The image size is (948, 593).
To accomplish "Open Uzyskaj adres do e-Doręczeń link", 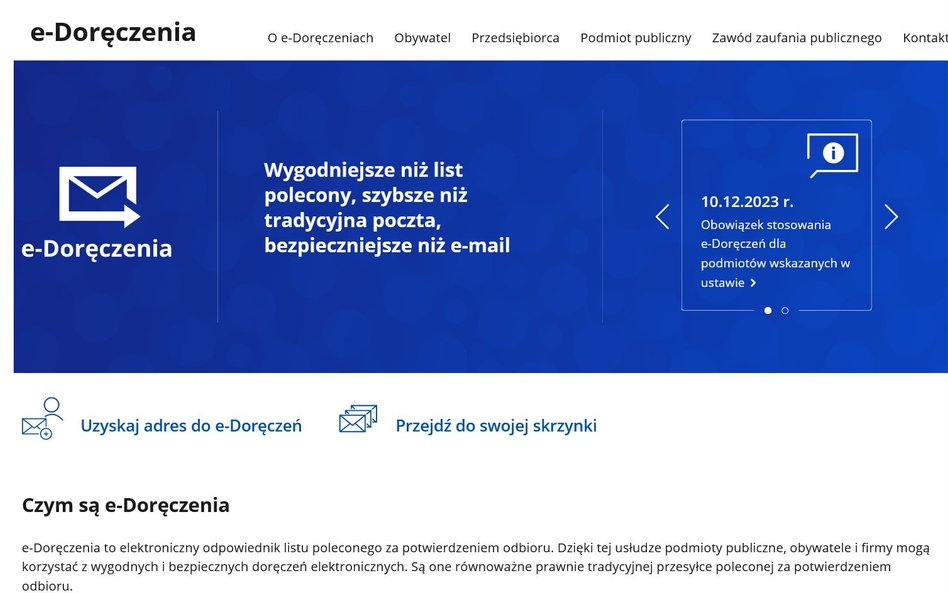I will click(x=191, y=426).
